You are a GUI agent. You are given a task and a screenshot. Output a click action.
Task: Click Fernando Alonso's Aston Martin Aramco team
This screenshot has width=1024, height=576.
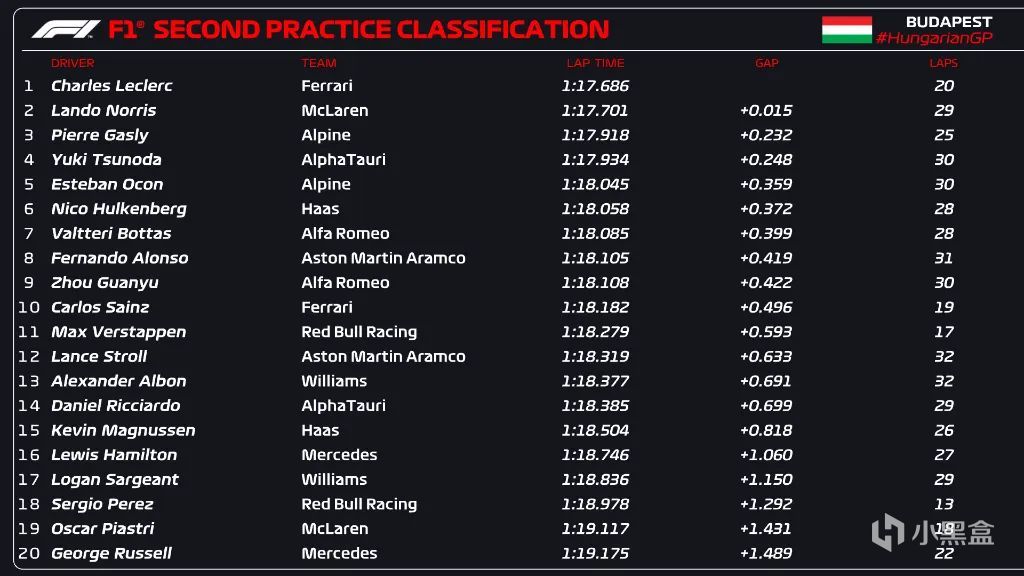click(x=383, y=258)
